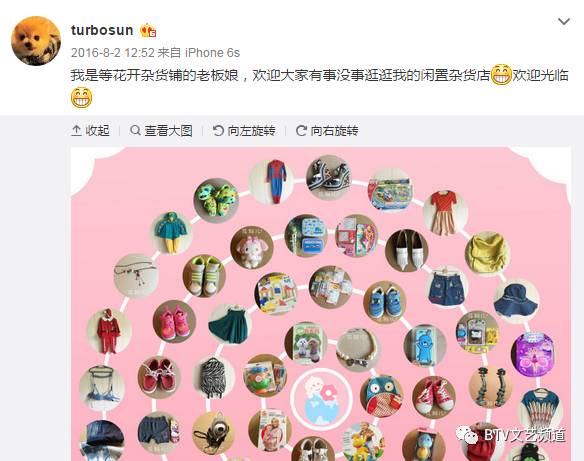Click the magnifier icon beside 查看大图
Screen dimensions: 584x461
coord(135,130)
